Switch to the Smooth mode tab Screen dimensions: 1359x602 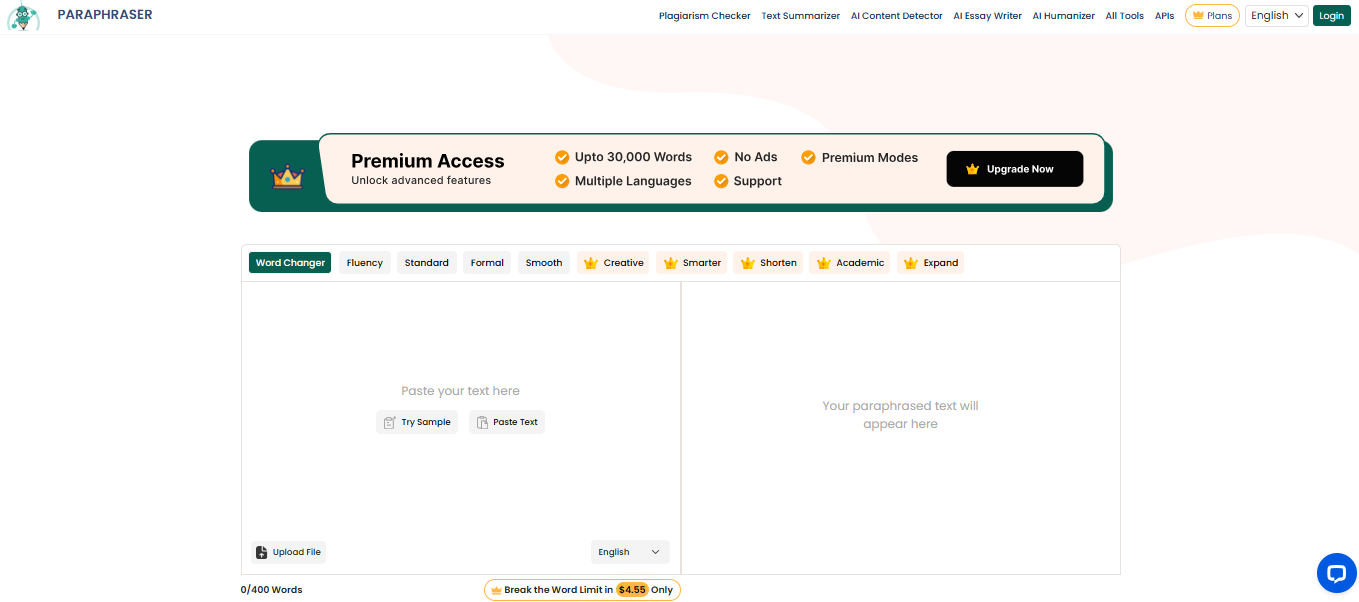(x=544, y=263)
